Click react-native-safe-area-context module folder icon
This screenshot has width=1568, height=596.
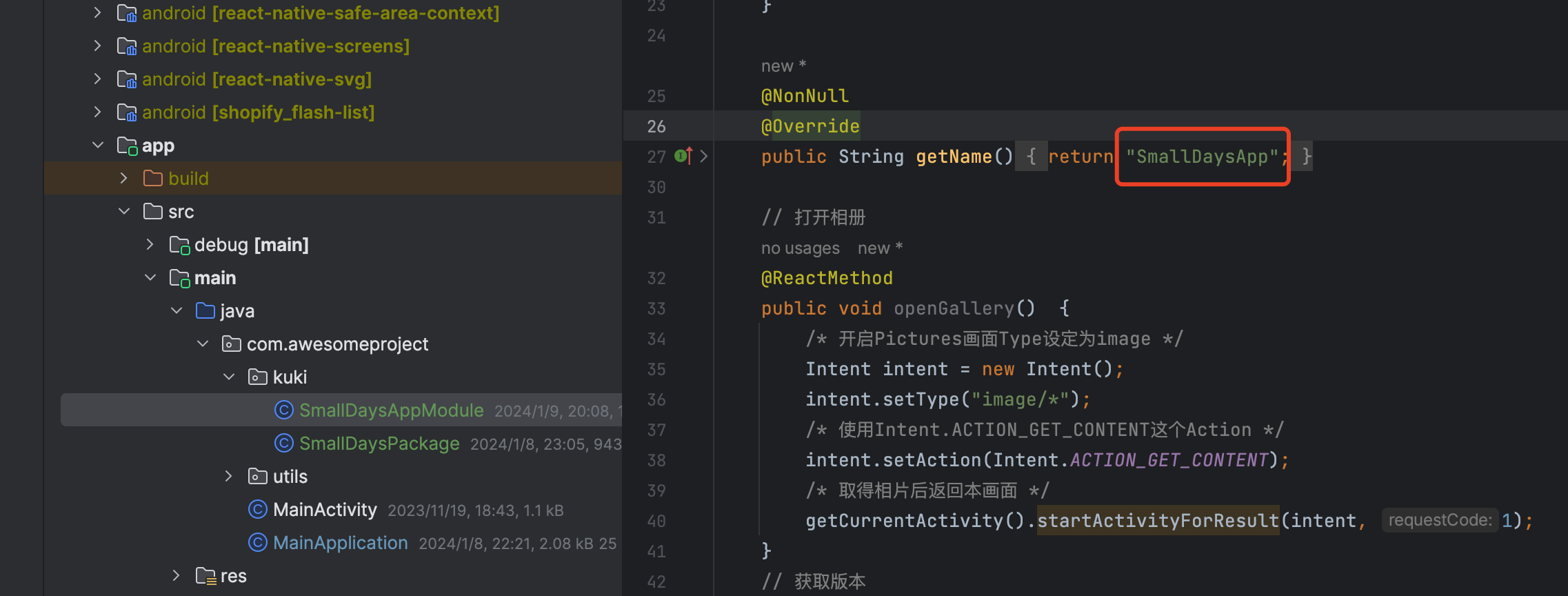point(127,13)
